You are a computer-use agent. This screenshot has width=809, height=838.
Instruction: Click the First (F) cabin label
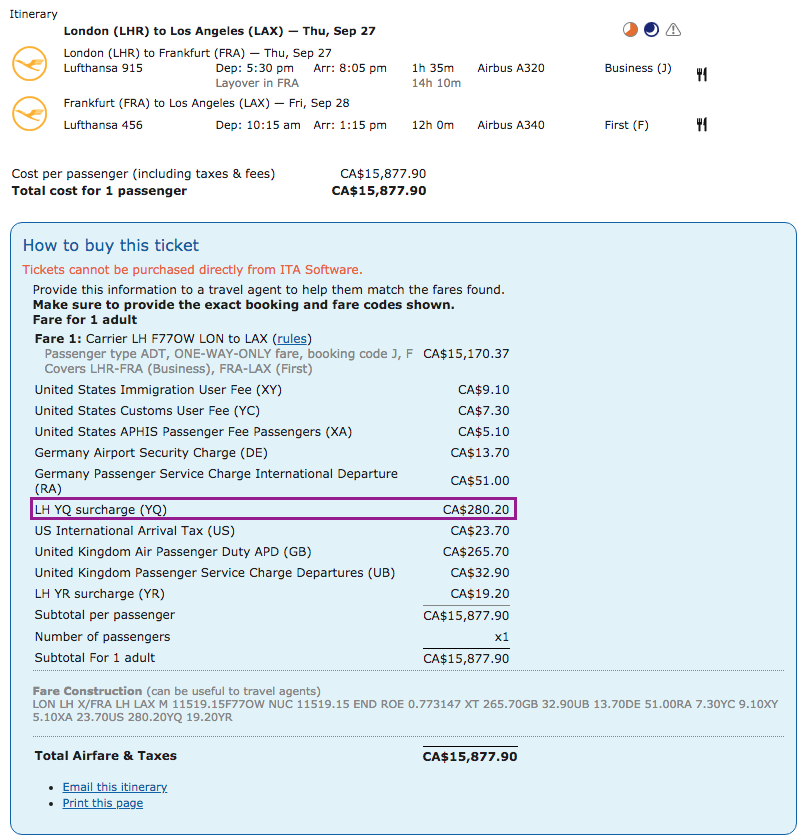pos(627,126)
